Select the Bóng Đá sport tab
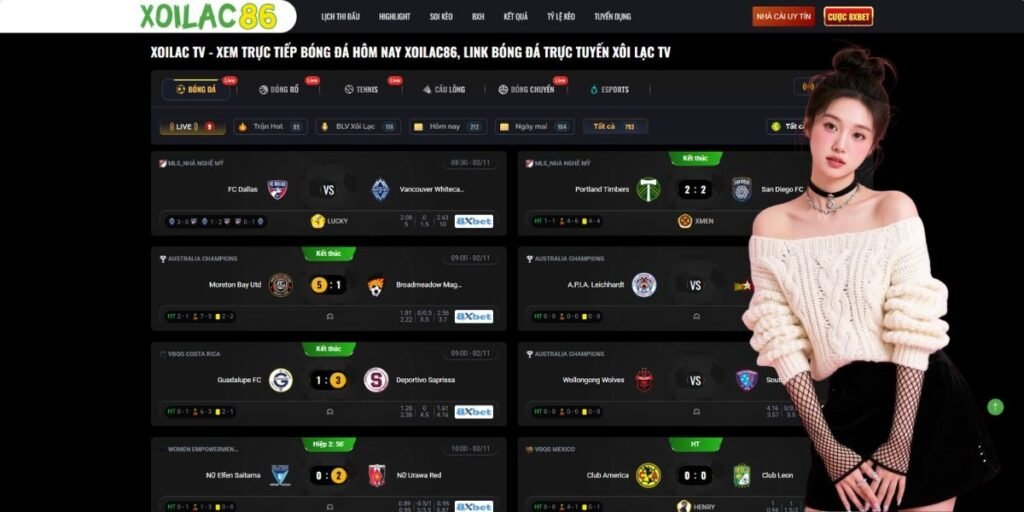Image resolution: width=1024 pixels, height=512 pixels. pos(196,89)
